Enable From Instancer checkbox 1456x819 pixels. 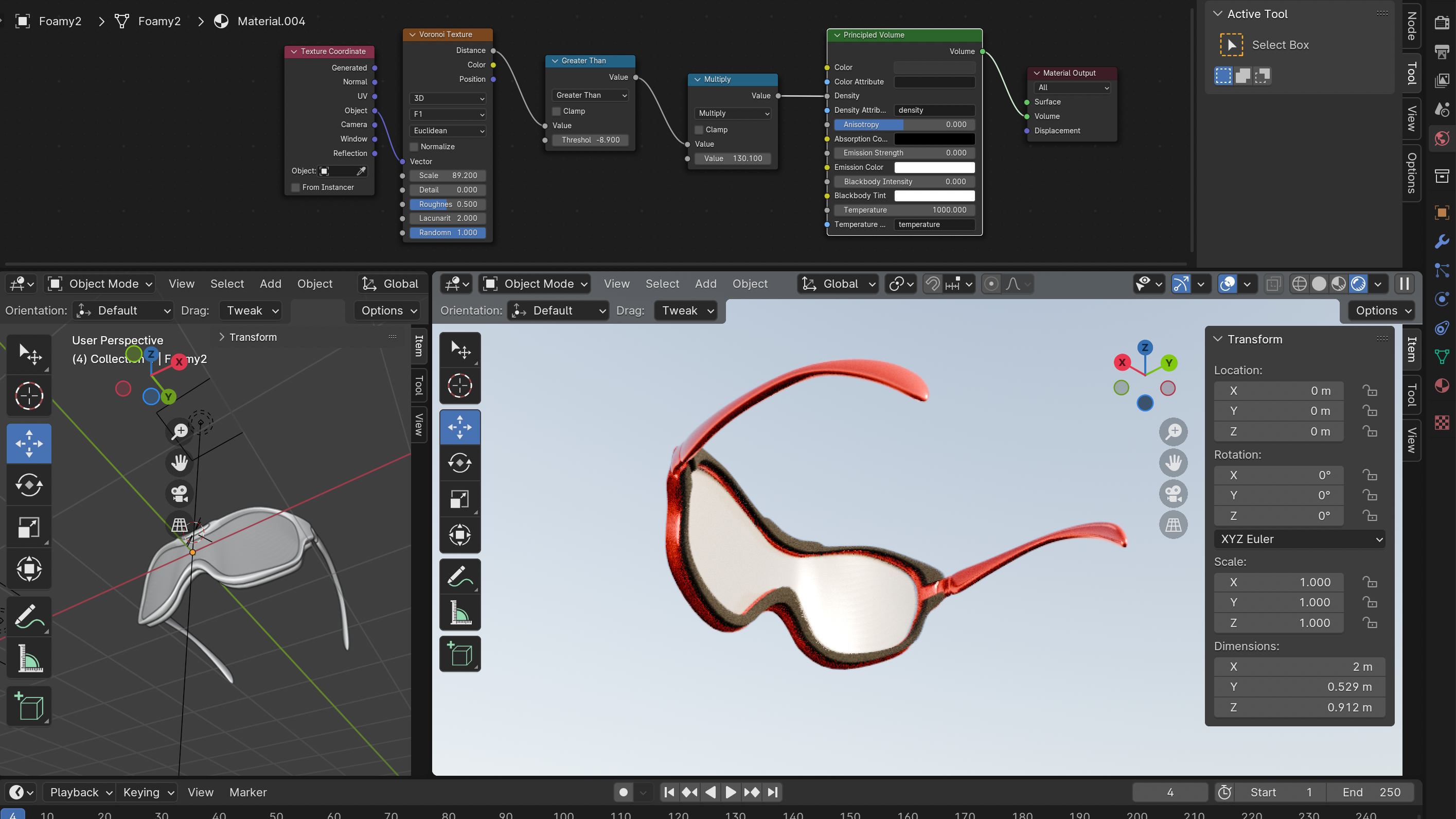pyautogui.click(x=296, y=187)
